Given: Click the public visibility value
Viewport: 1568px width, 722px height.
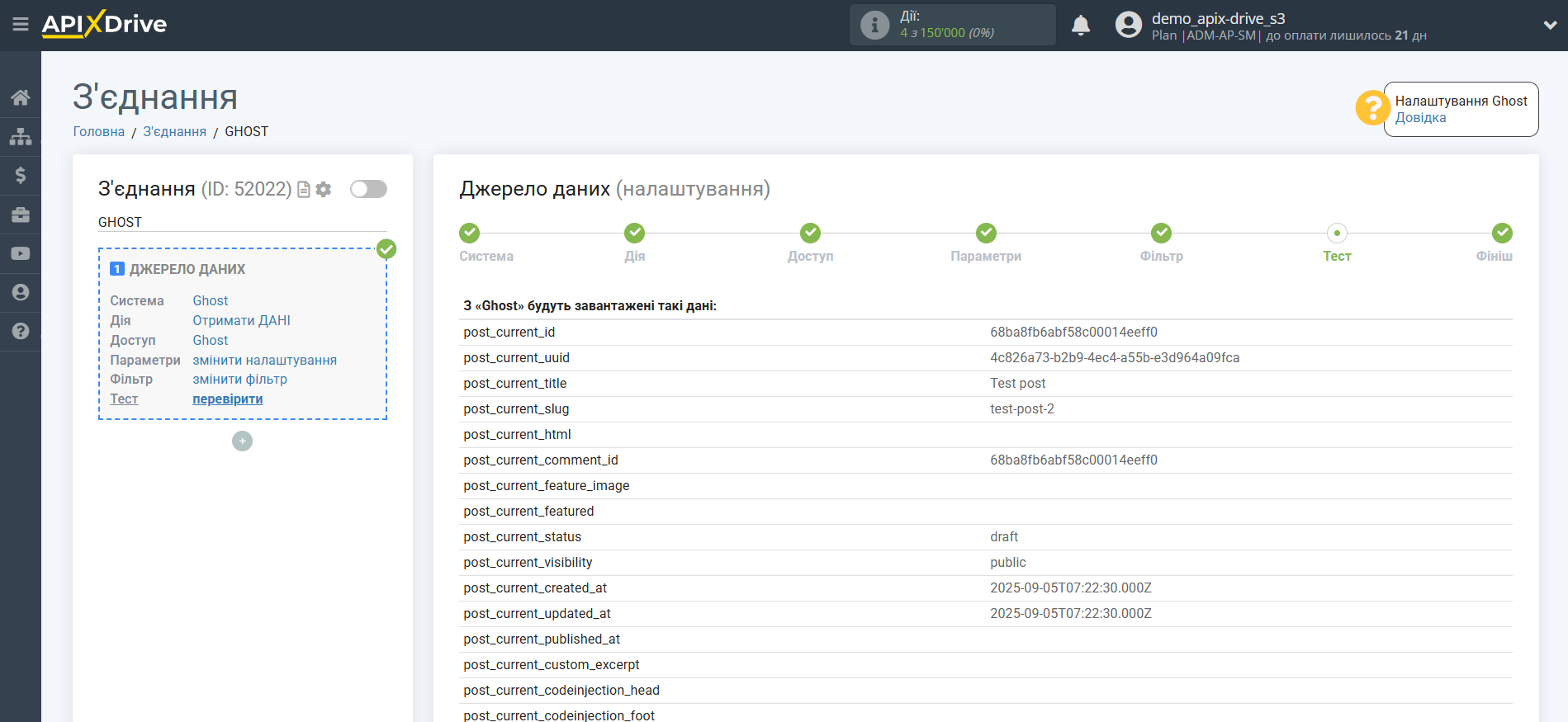Looking at the screenshot, I should click(1007, 562).
